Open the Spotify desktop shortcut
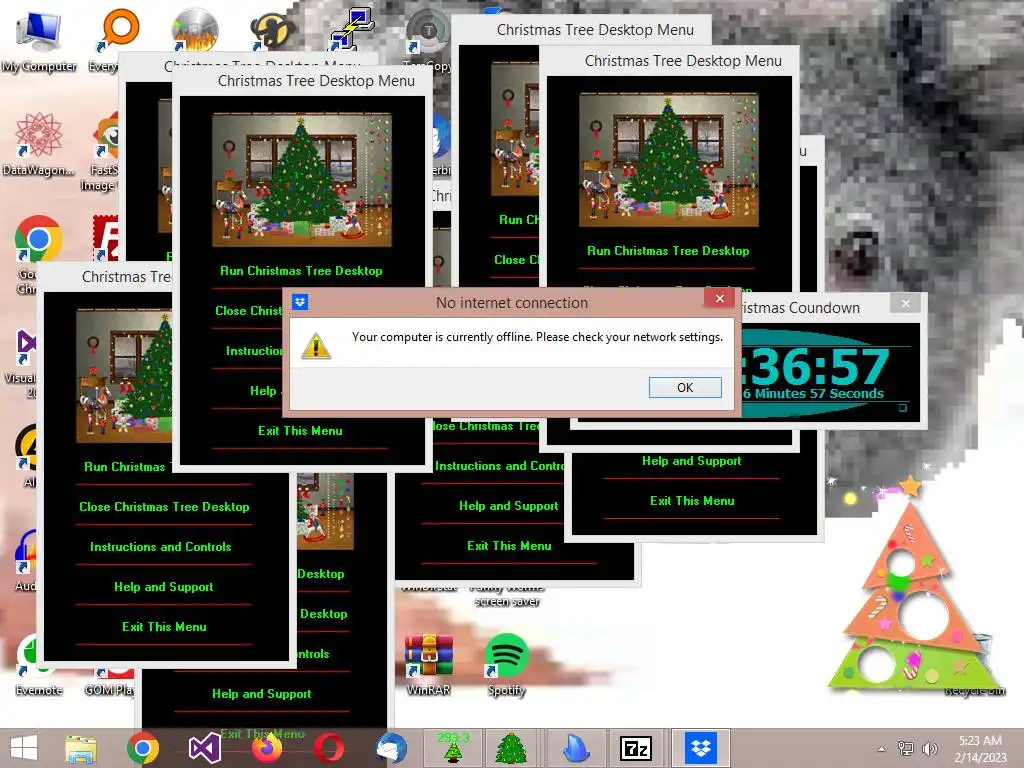The height and width of the screenshot is (768, 1024). [x=506, y=665]
